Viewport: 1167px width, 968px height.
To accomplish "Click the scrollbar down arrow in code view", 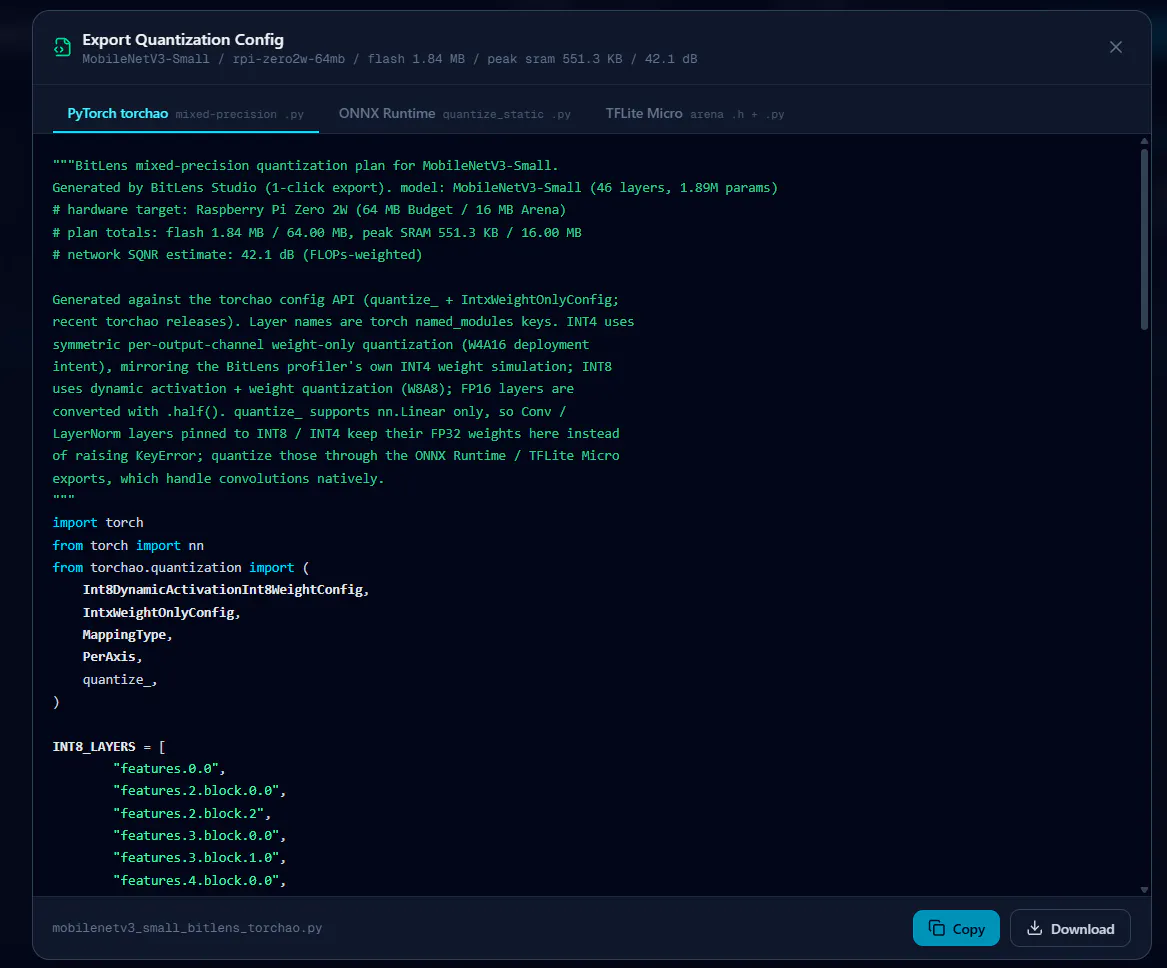I will click(1145, 890).
